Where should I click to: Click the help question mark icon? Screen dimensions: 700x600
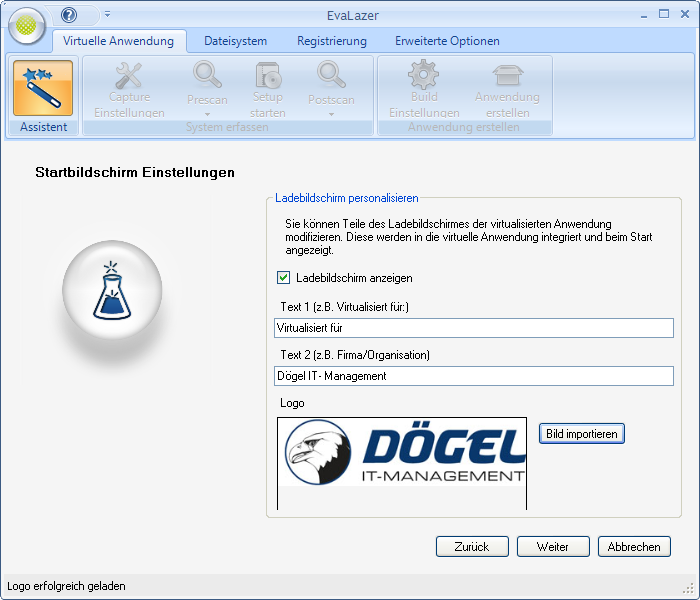click(x=69, y=15)
